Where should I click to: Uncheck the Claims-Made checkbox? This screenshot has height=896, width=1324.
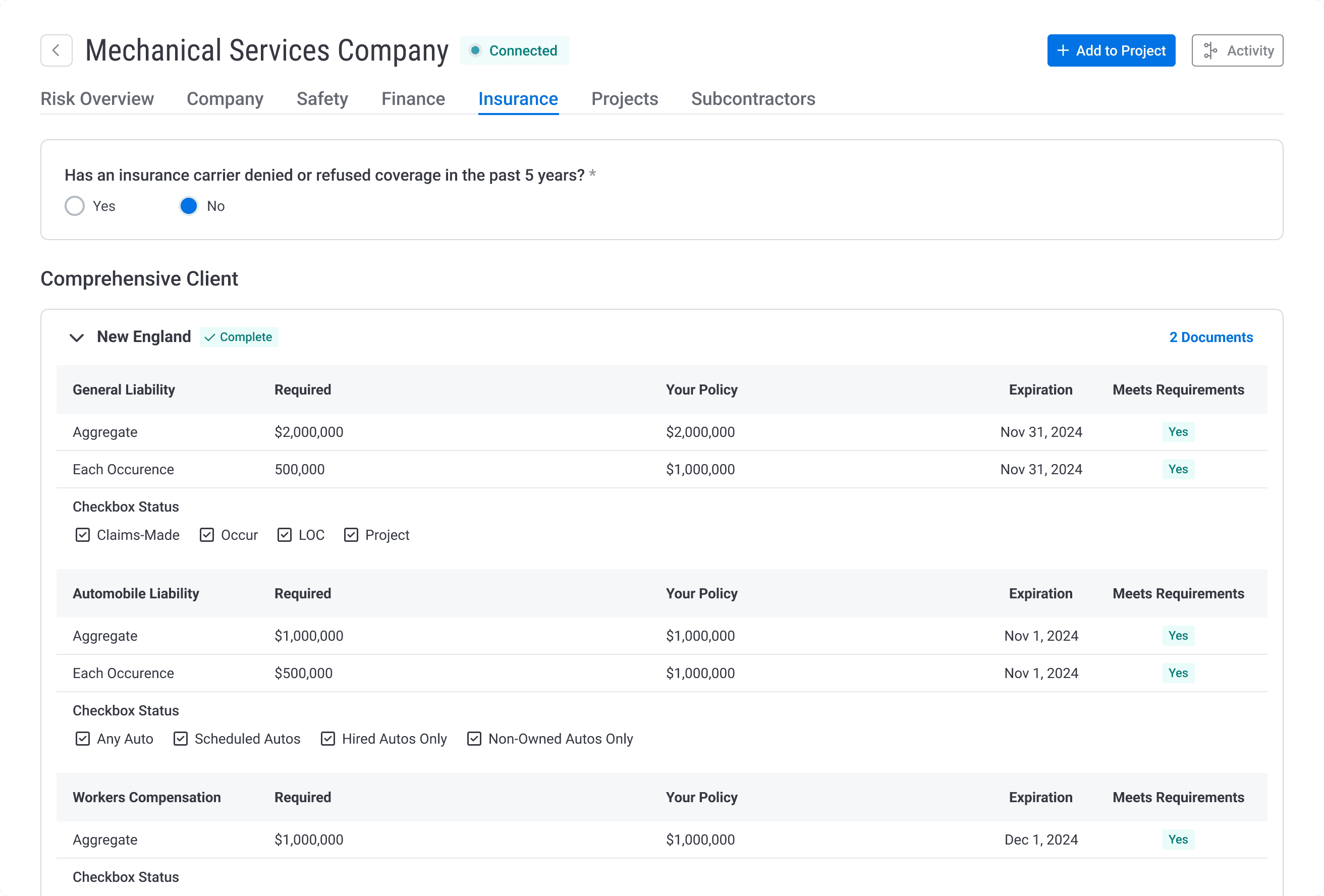point(82,535)
